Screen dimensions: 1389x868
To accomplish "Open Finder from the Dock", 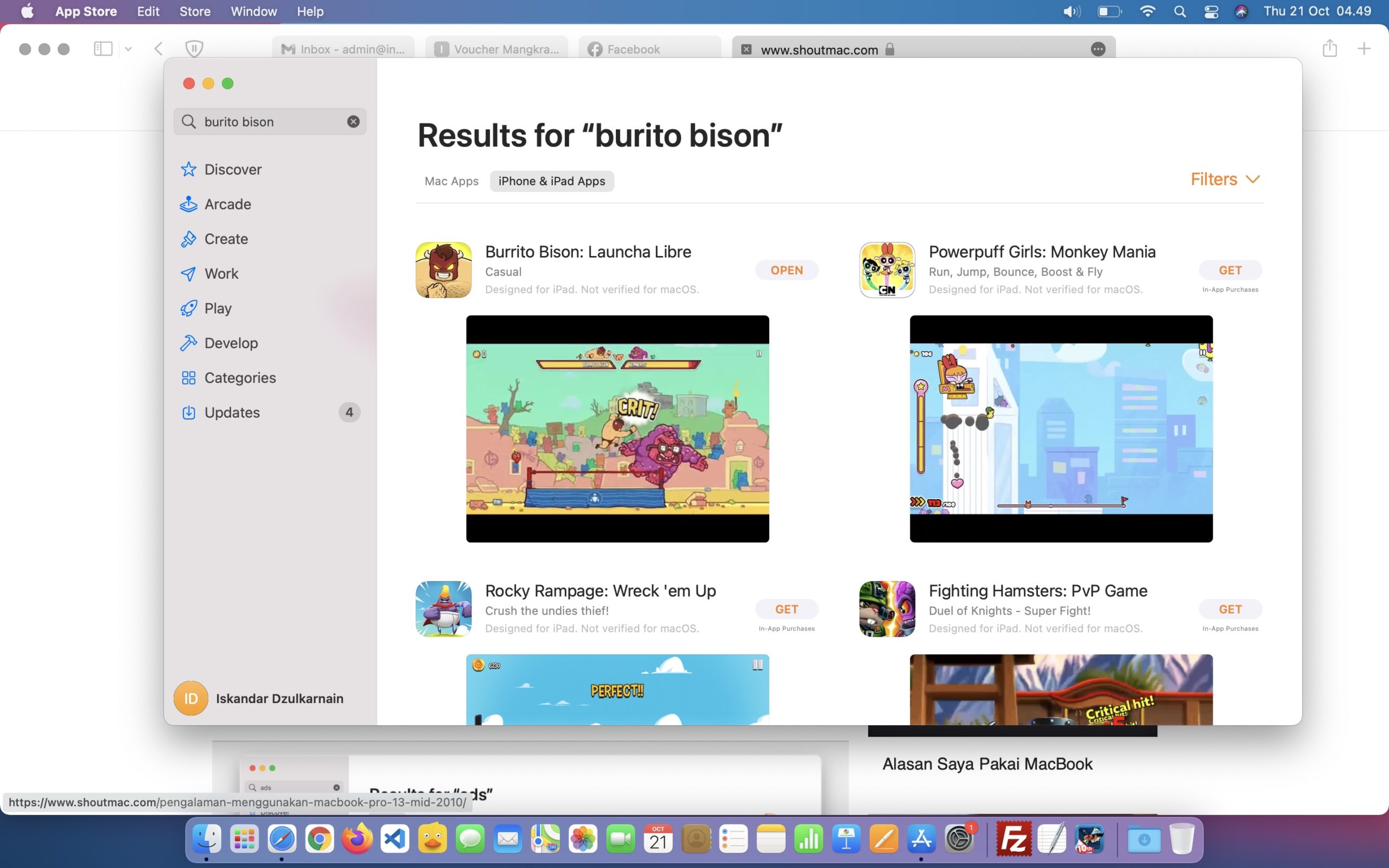I will pyautogui.click(x=207, y=839).
